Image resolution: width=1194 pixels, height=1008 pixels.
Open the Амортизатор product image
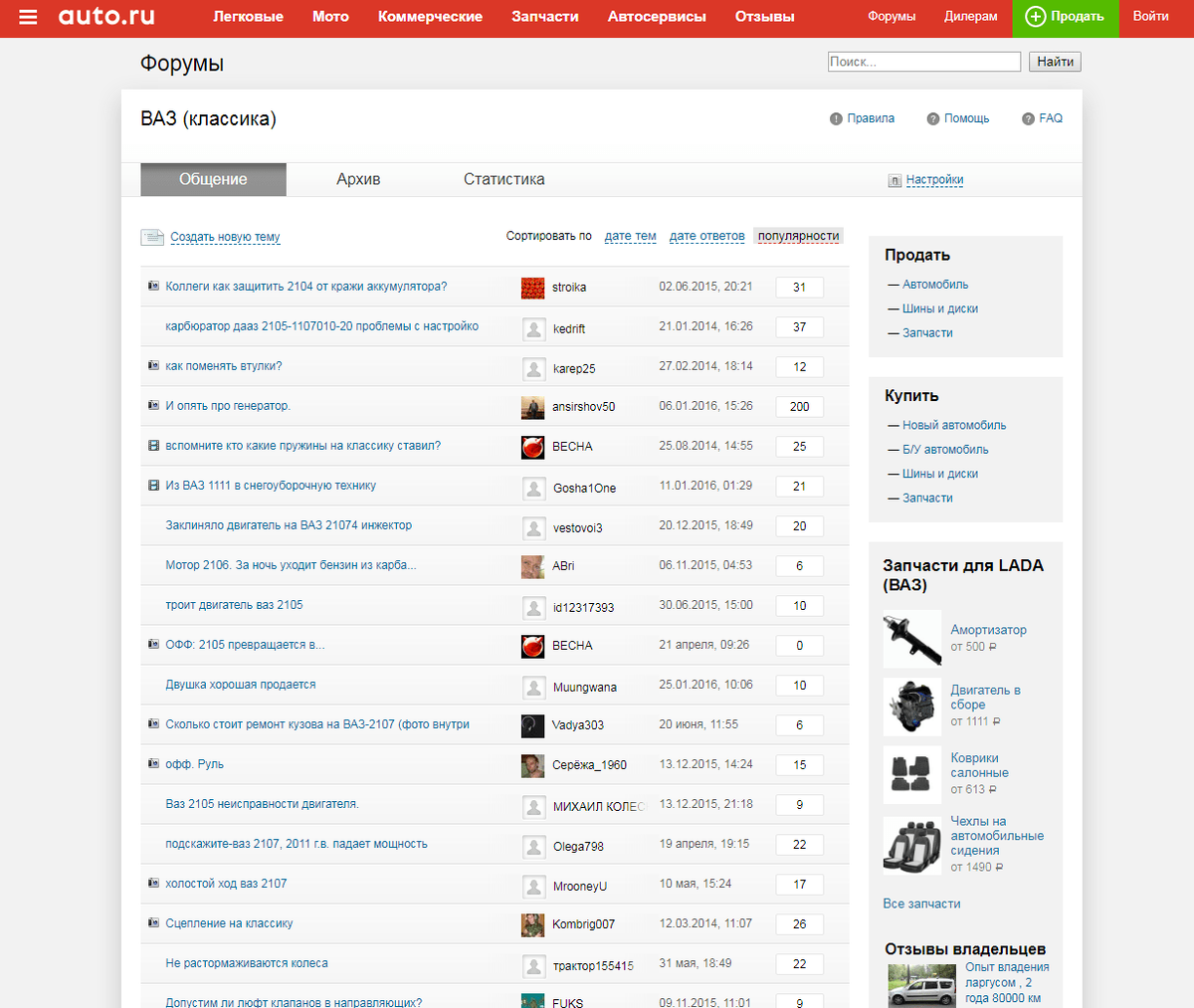click(911, 639)
